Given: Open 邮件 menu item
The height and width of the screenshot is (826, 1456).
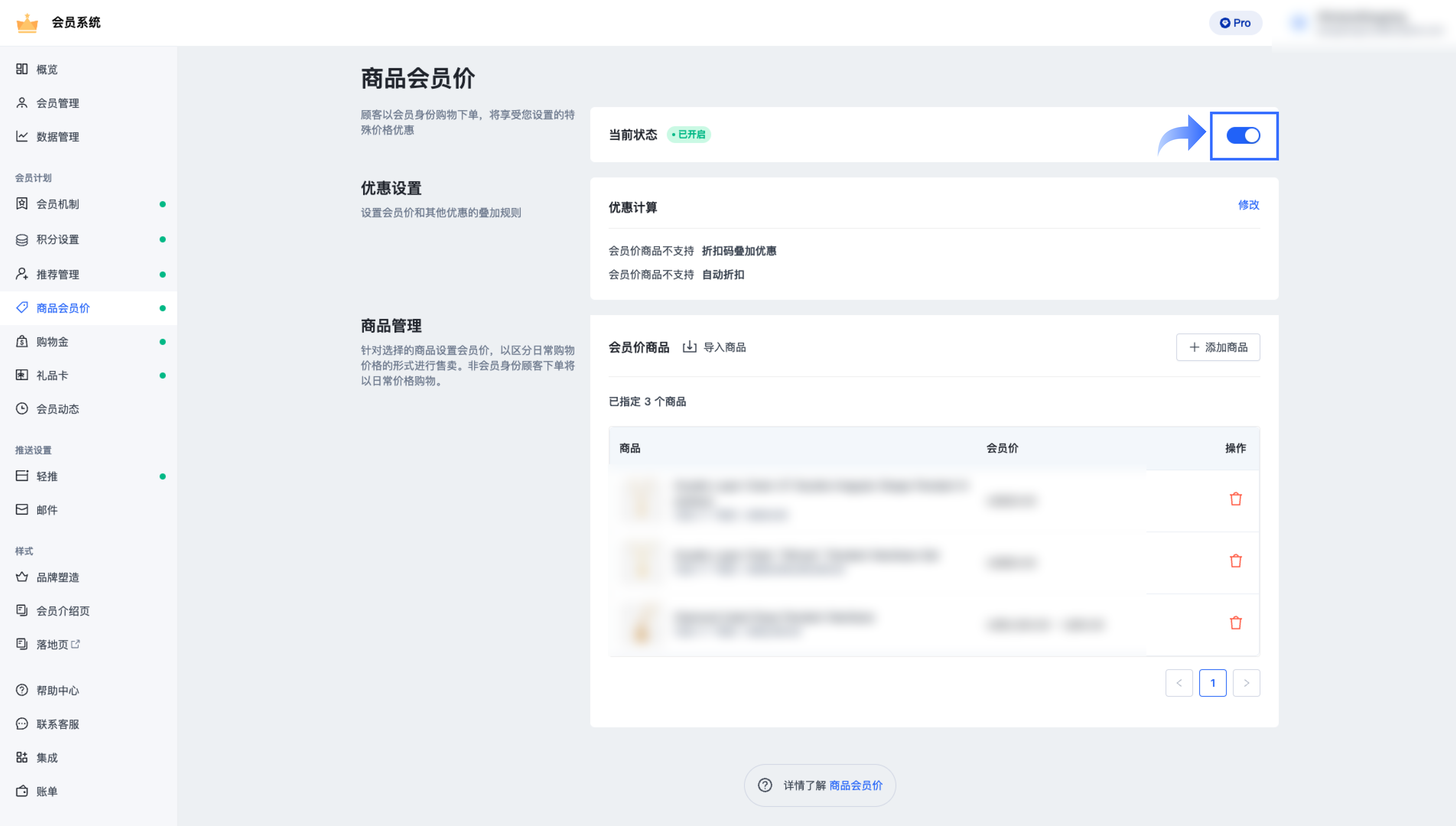Looking at the screenshot, I should coord(89,510).
